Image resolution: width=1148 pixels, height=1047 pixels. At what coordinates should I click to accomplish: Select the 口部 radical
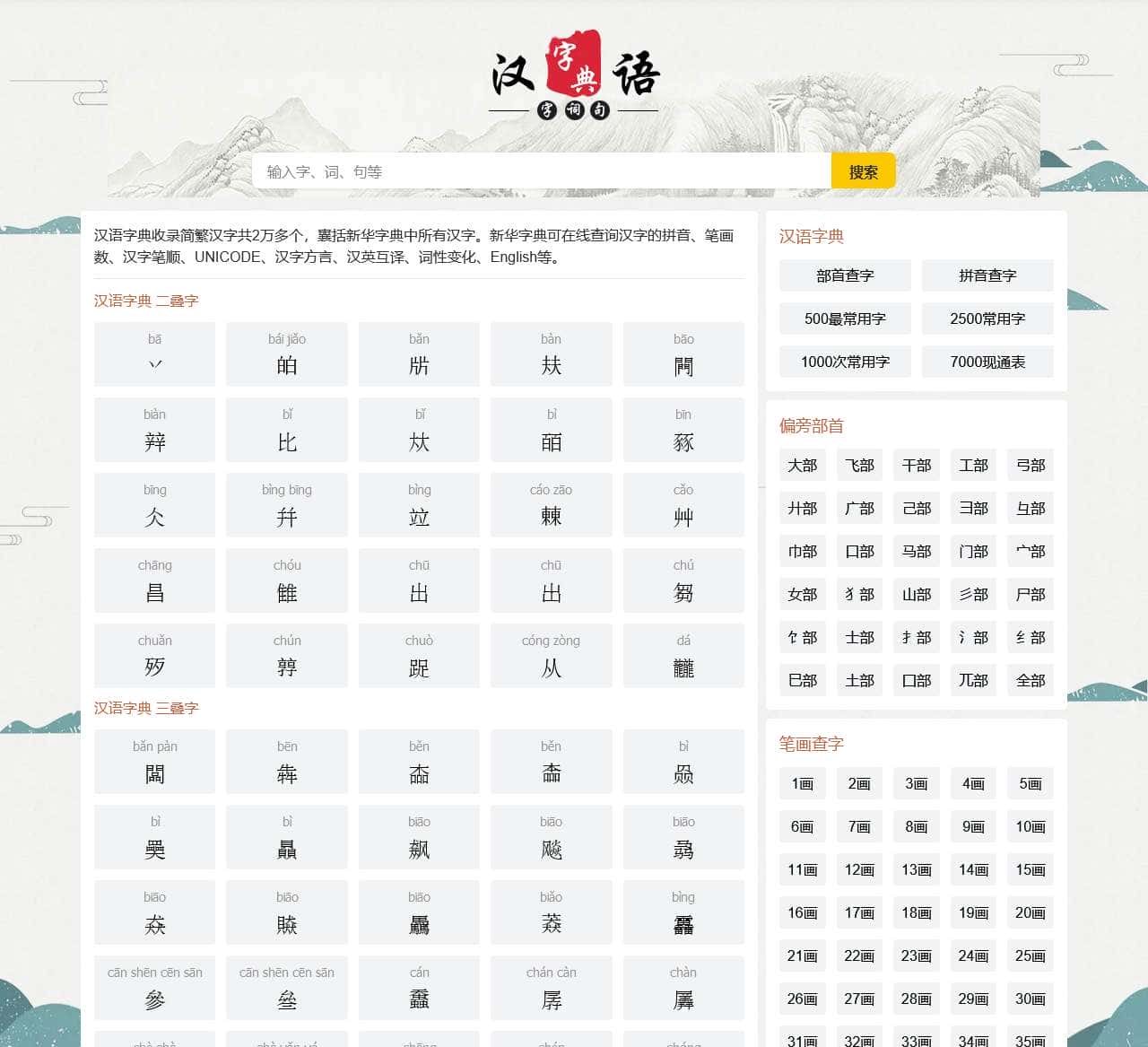click(x=859, y=551)
